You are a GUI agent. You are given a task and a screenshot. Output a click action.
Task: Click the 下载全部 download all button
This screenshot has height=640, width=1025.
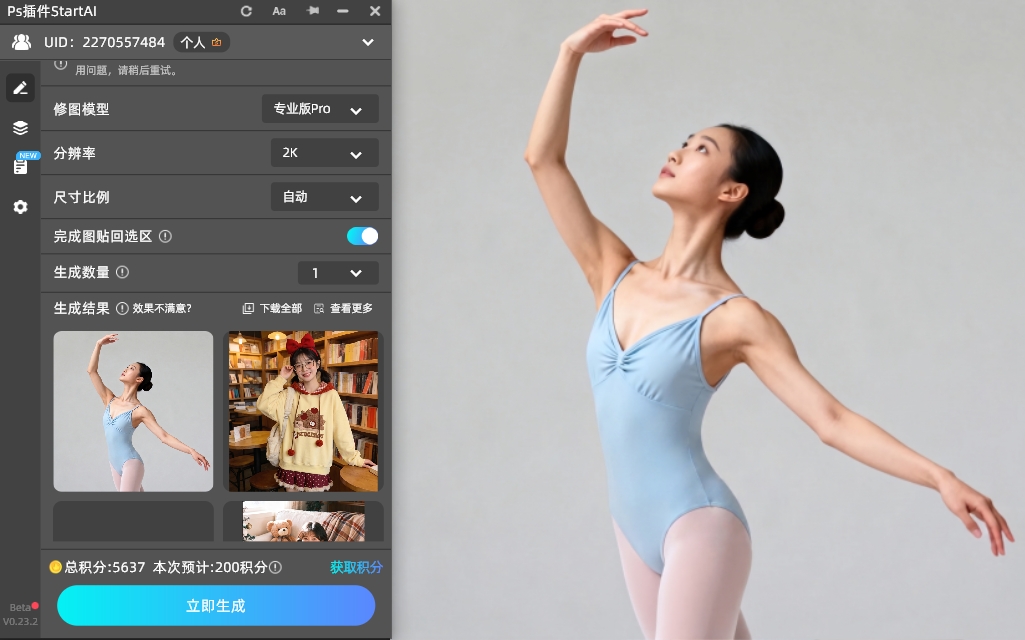272,309
